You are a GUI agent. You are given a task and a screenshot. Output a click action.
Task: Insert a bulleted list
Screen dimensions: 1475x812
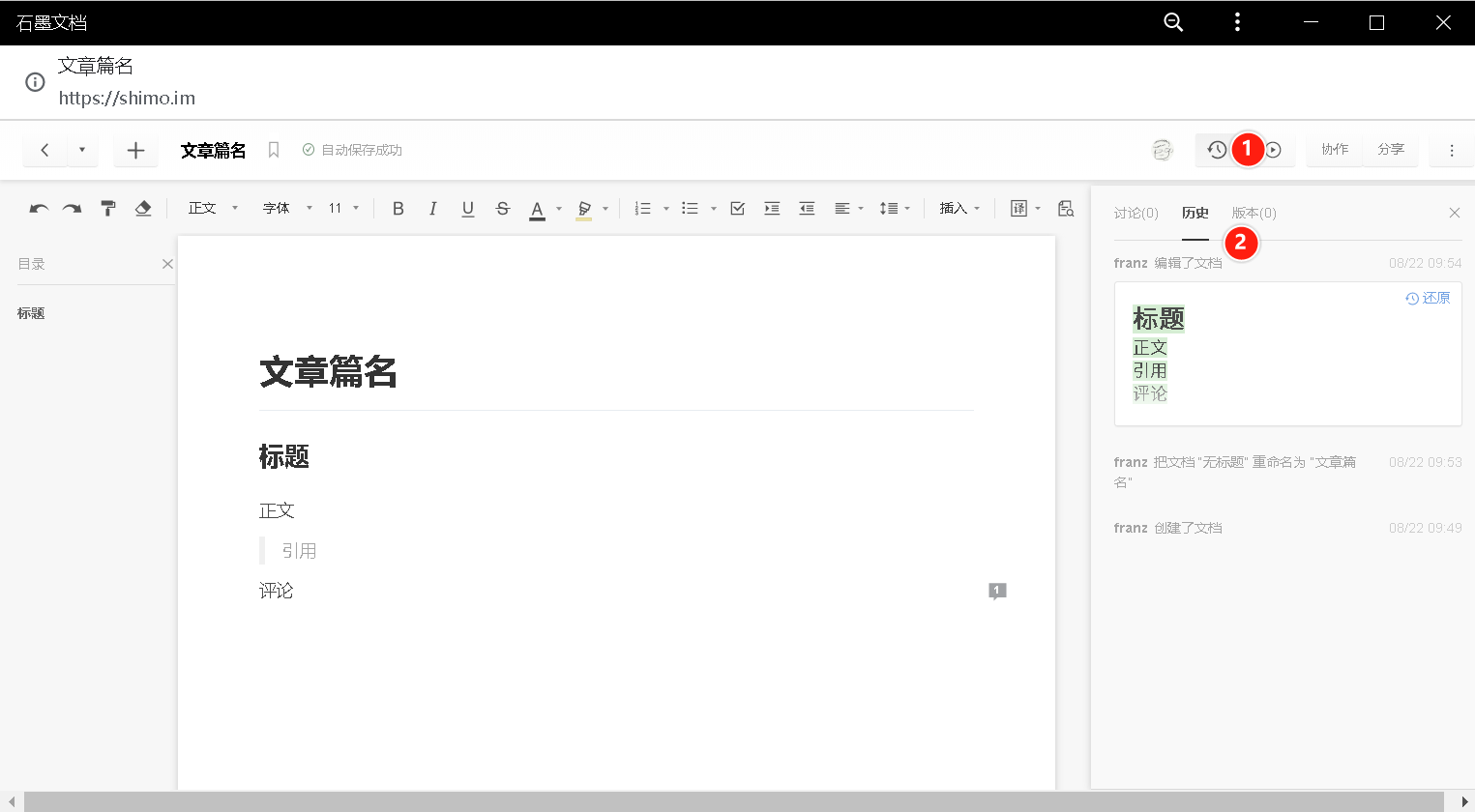tap(690, 208)
